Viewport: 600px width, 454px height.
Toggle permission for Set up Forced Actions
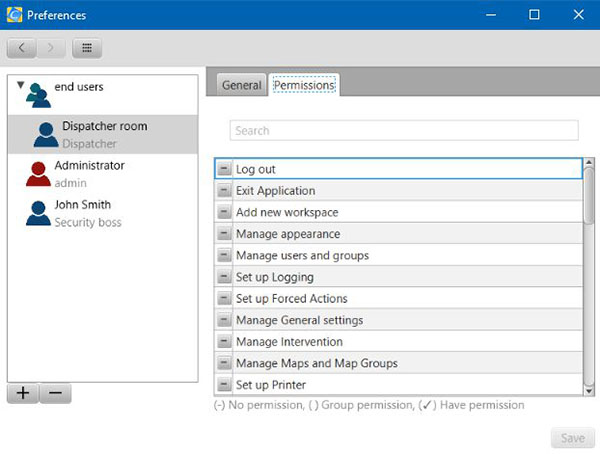224,298
